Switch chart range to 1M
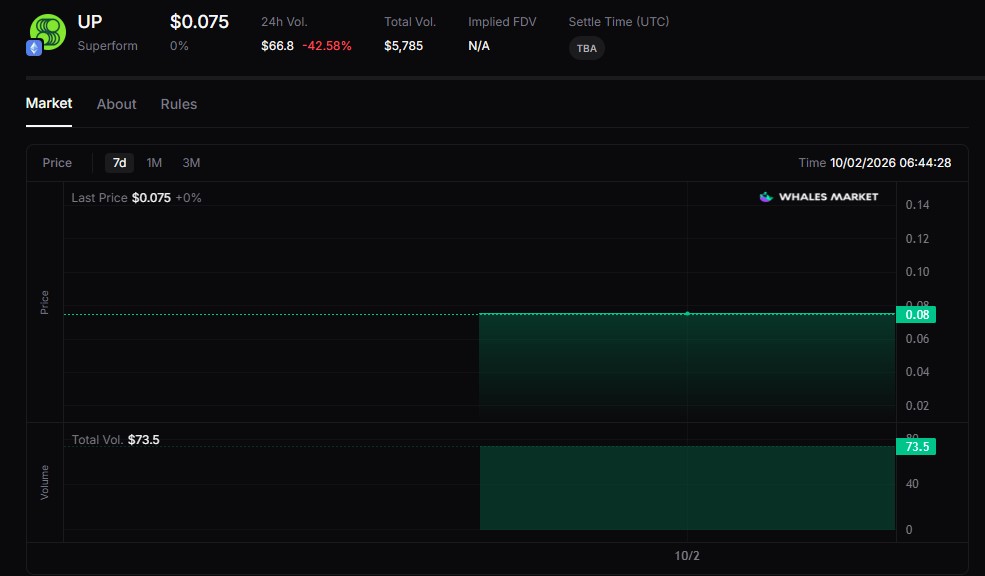The image size is (985, 576). [154, 163]
